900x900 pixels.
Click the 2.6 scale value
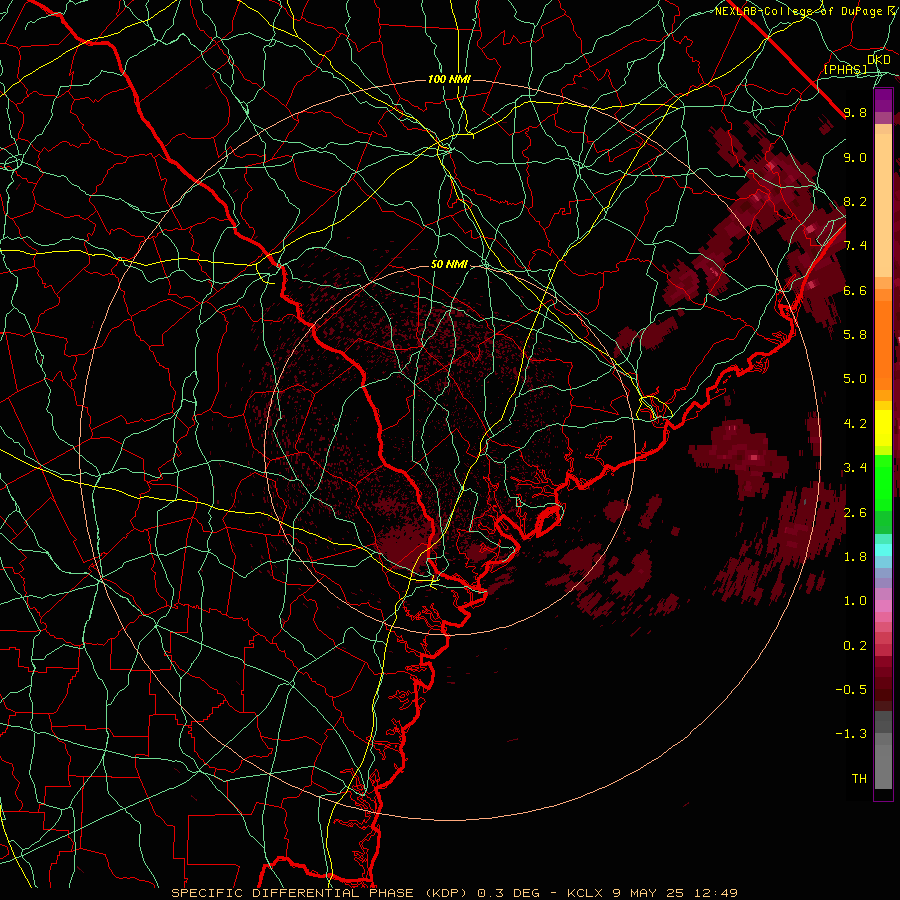coord(855,513)
